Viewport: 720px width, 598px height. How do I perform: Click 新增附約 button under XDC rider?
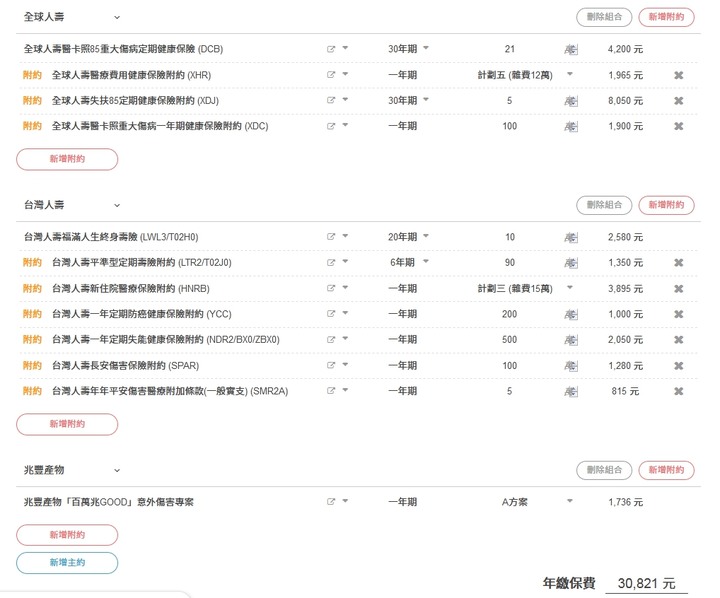click(x=67, y=159)
